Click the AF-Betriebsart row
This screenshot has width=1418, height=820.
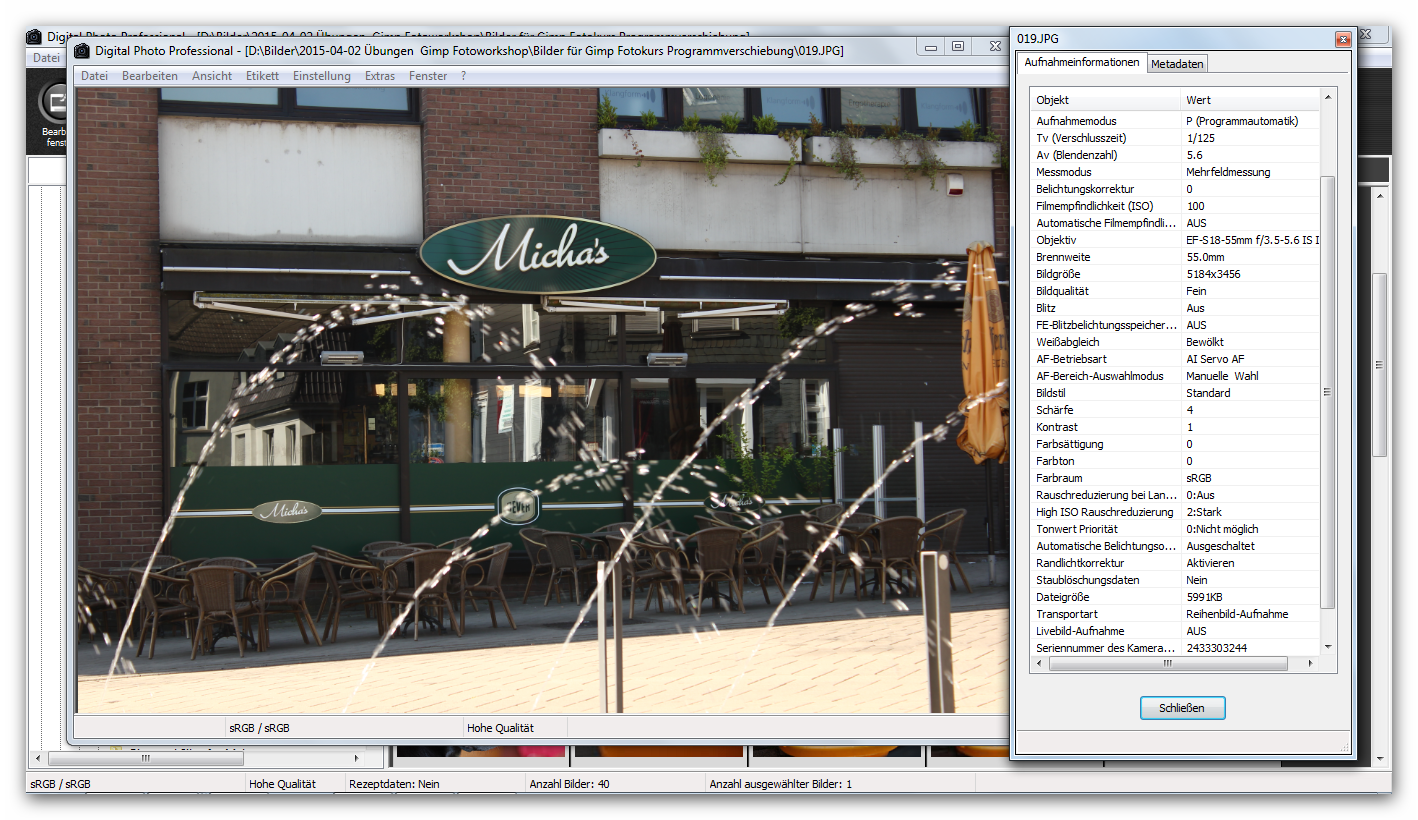click(x=1175, y=359)
